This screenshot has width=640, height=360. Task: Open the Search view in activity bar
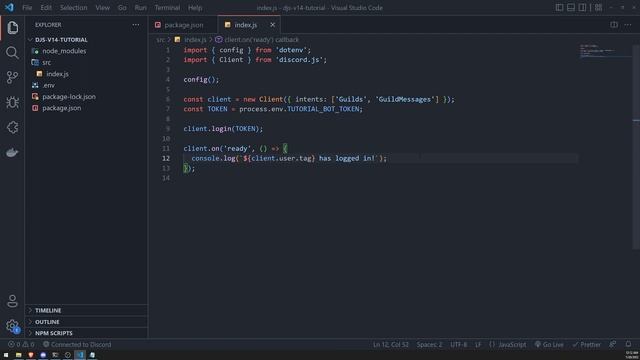12,52
